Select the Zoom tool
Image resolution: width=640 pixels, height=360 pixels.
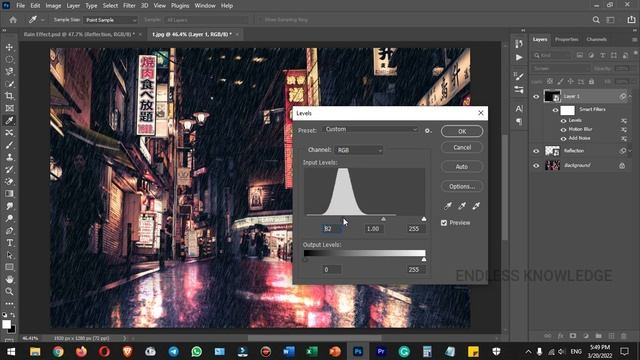[x=9, y=291]
